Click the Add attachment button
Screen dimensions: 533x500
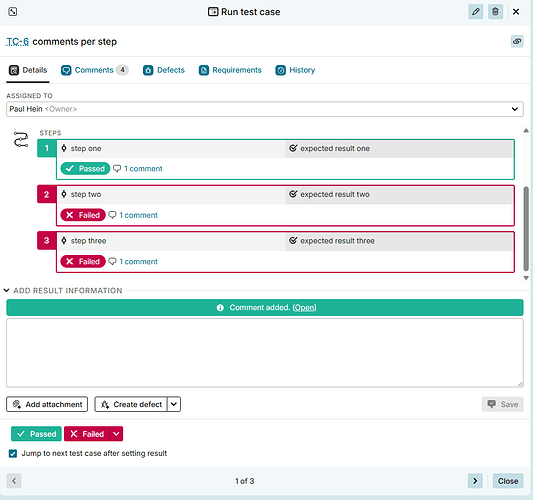[x=47, y=404]
